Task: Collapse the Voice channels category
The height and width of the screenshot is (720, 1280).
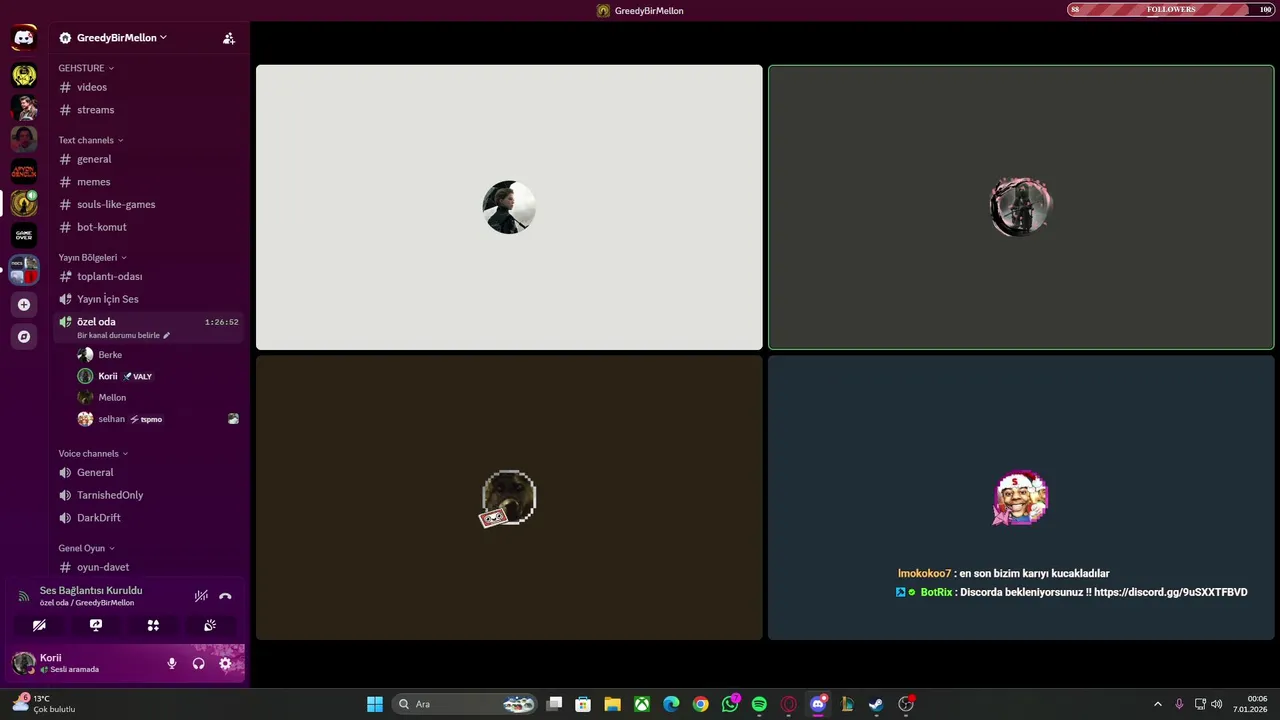Action: [x=93, y=453]
